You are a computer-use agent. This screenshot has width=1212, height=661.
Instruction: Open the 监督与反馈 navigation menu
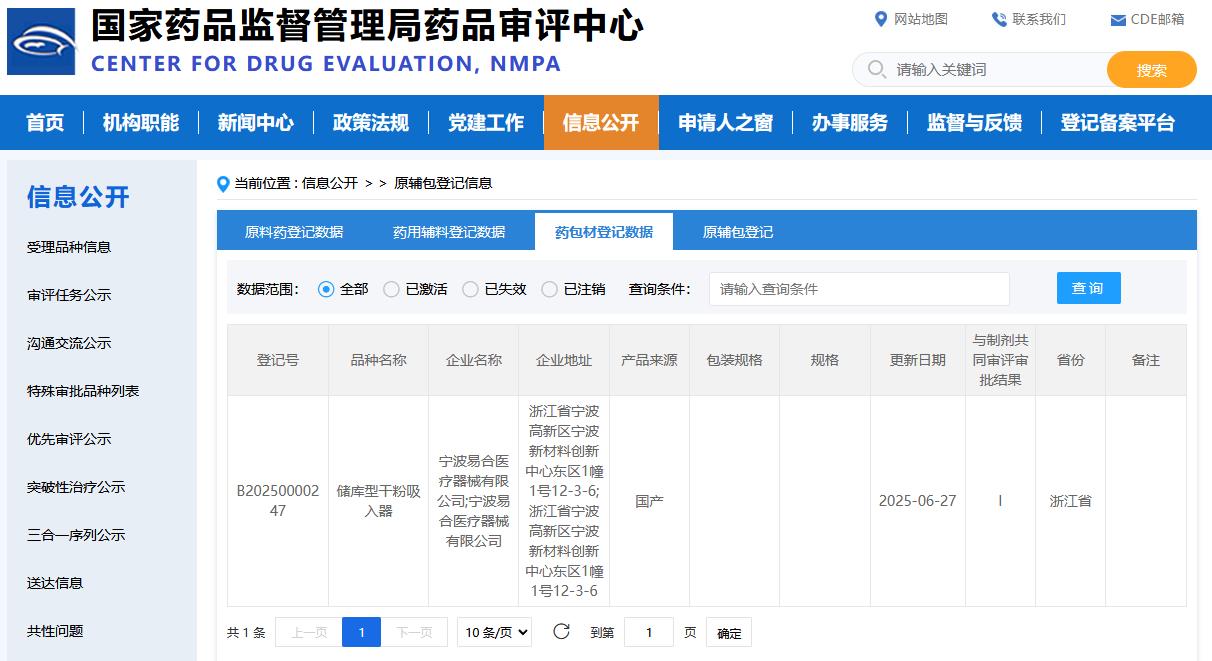pos(975,122)
